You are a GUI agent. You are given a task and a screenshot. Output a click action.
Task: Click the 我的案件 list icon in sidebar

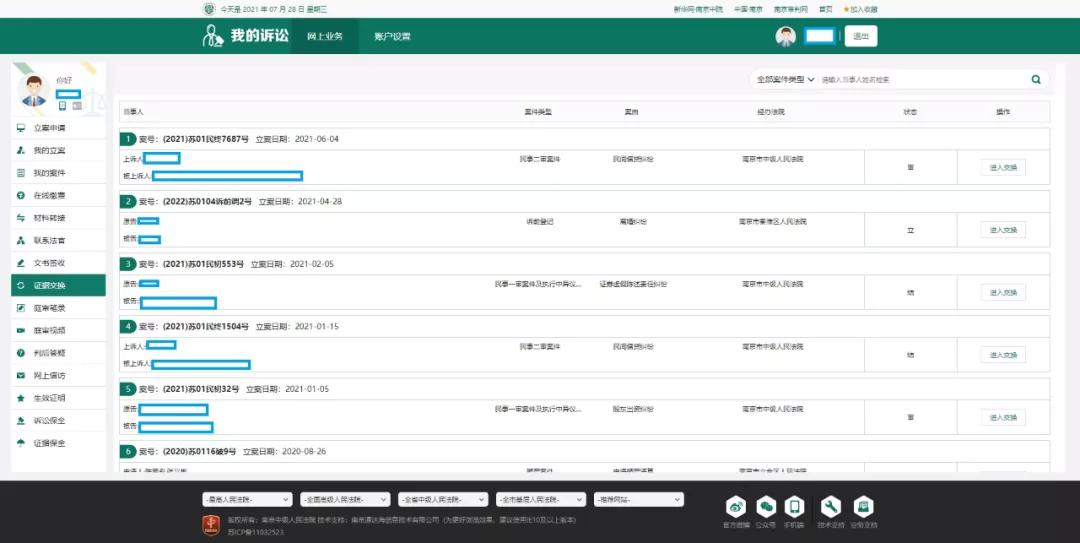click(x=21, y=173)
